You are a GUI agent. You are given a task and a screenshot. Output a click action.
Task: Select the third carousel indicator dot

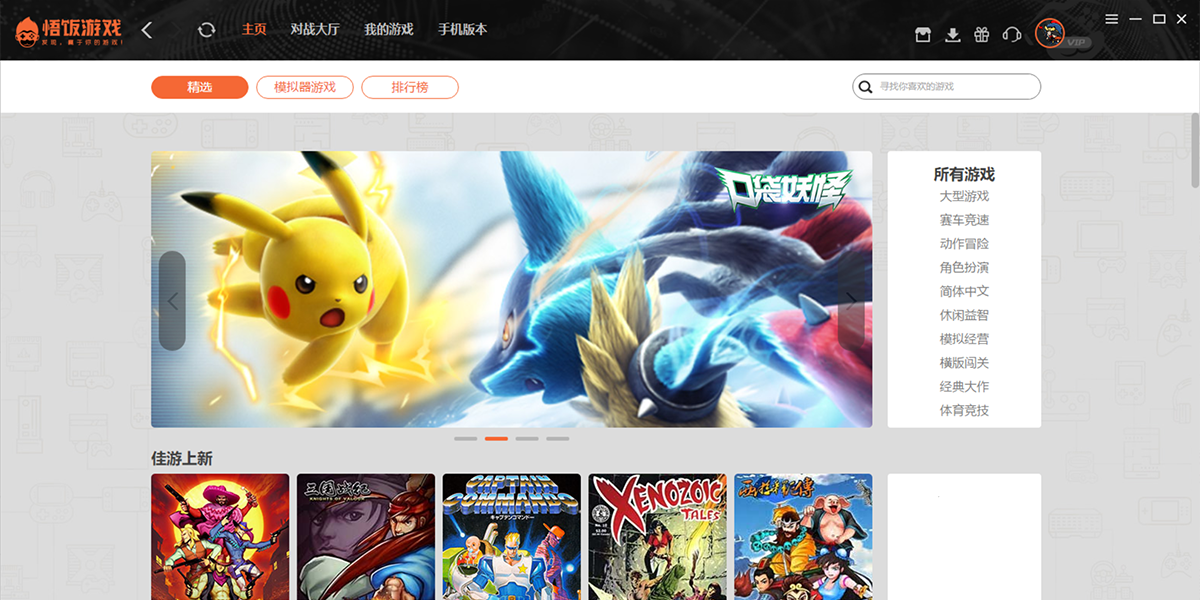(527, 438)
